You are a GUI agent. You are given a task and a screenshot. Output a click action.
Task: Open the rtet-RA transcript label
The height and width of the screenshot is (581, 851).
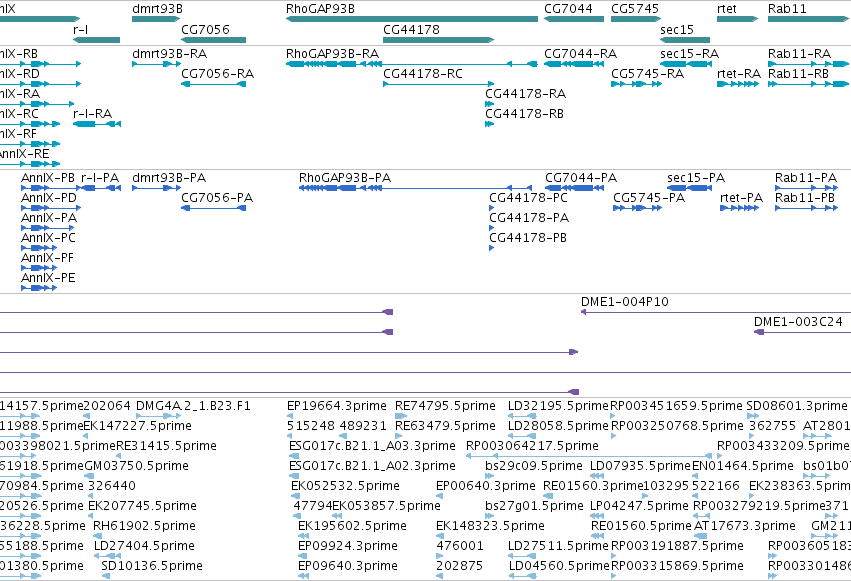pyautogui.click(x=739, y=73)
